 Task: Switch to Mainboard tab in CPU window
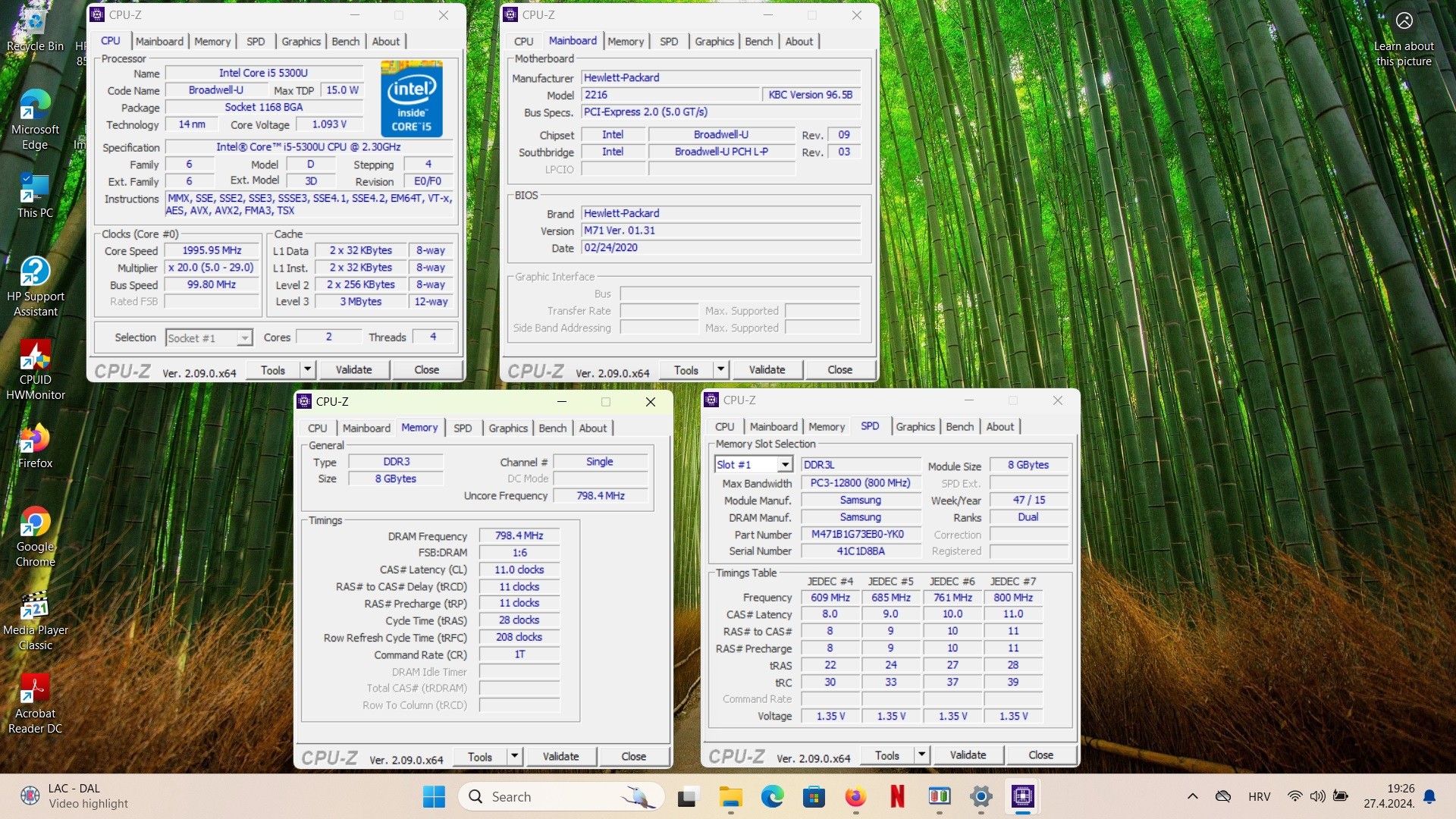(159, 42)
